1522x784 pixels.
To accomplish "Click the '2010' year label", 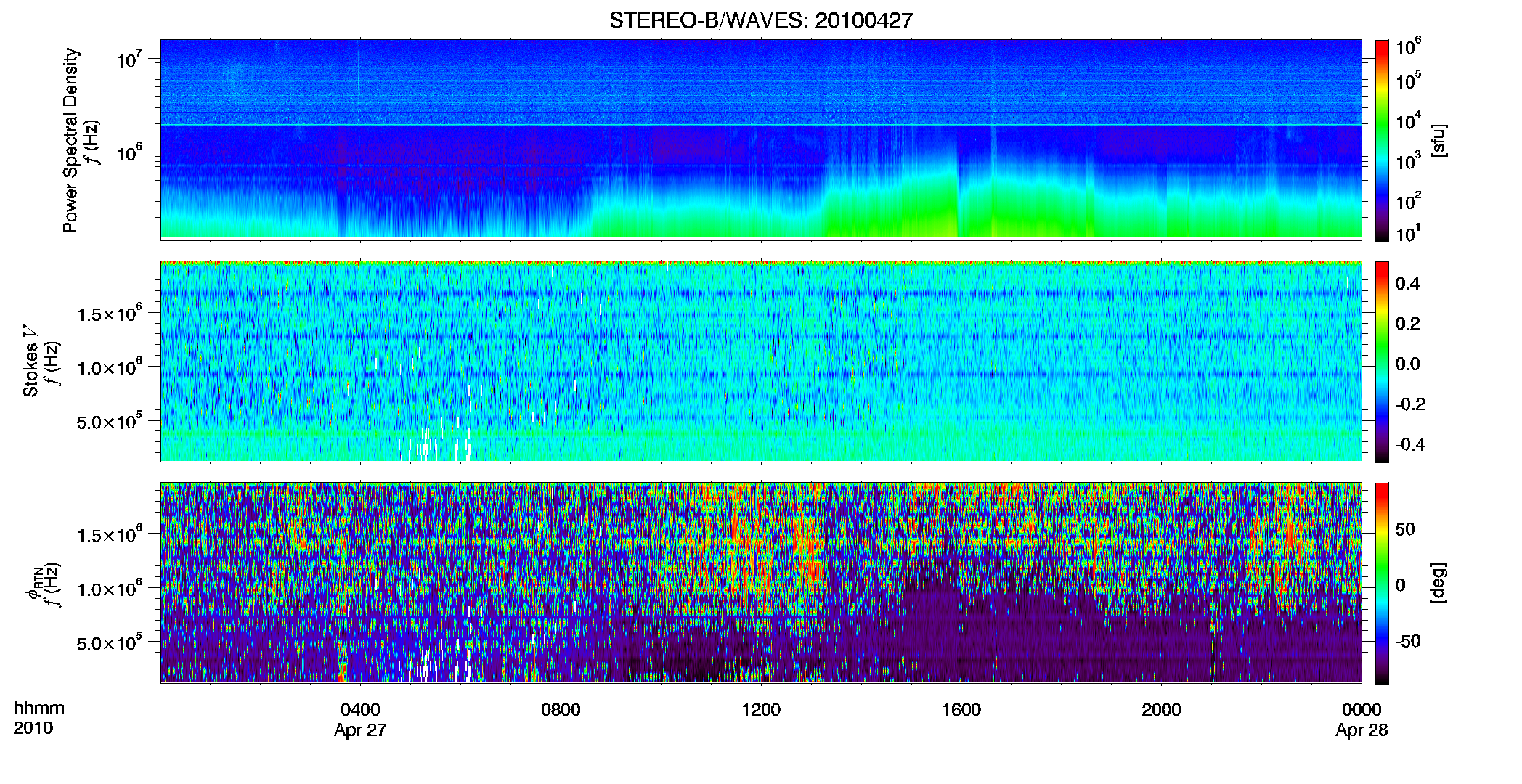I will tap(33, 728).
